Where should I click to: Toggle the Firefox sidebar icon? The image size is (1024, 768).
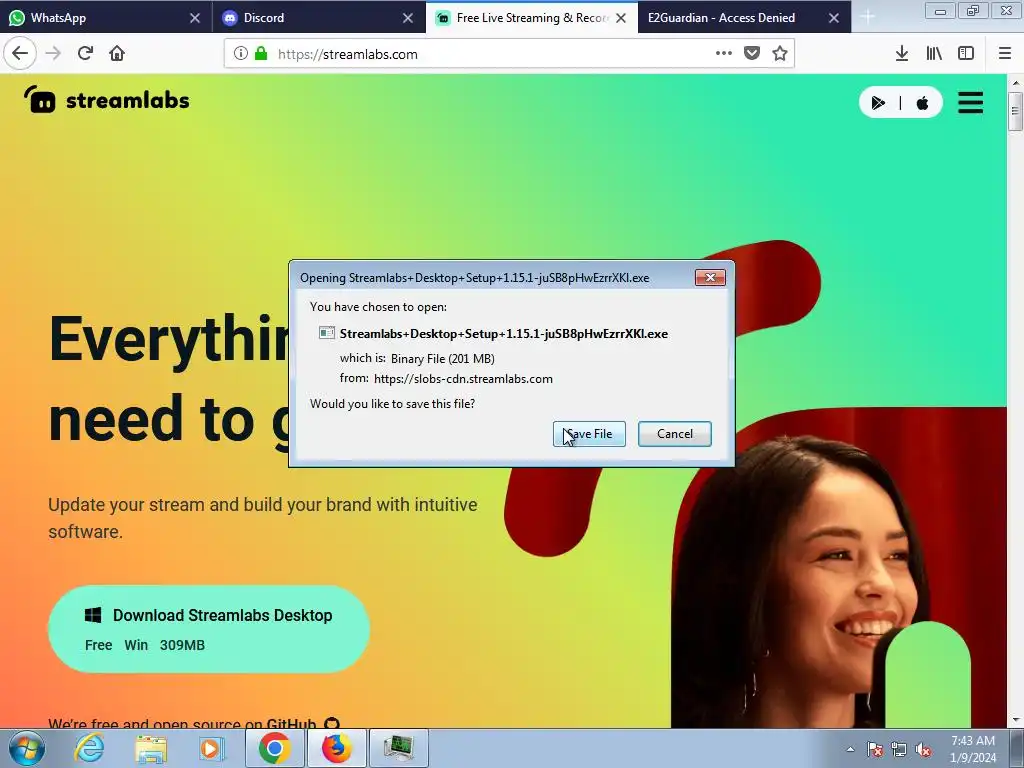pyautogui.click(x=966, y=54)
